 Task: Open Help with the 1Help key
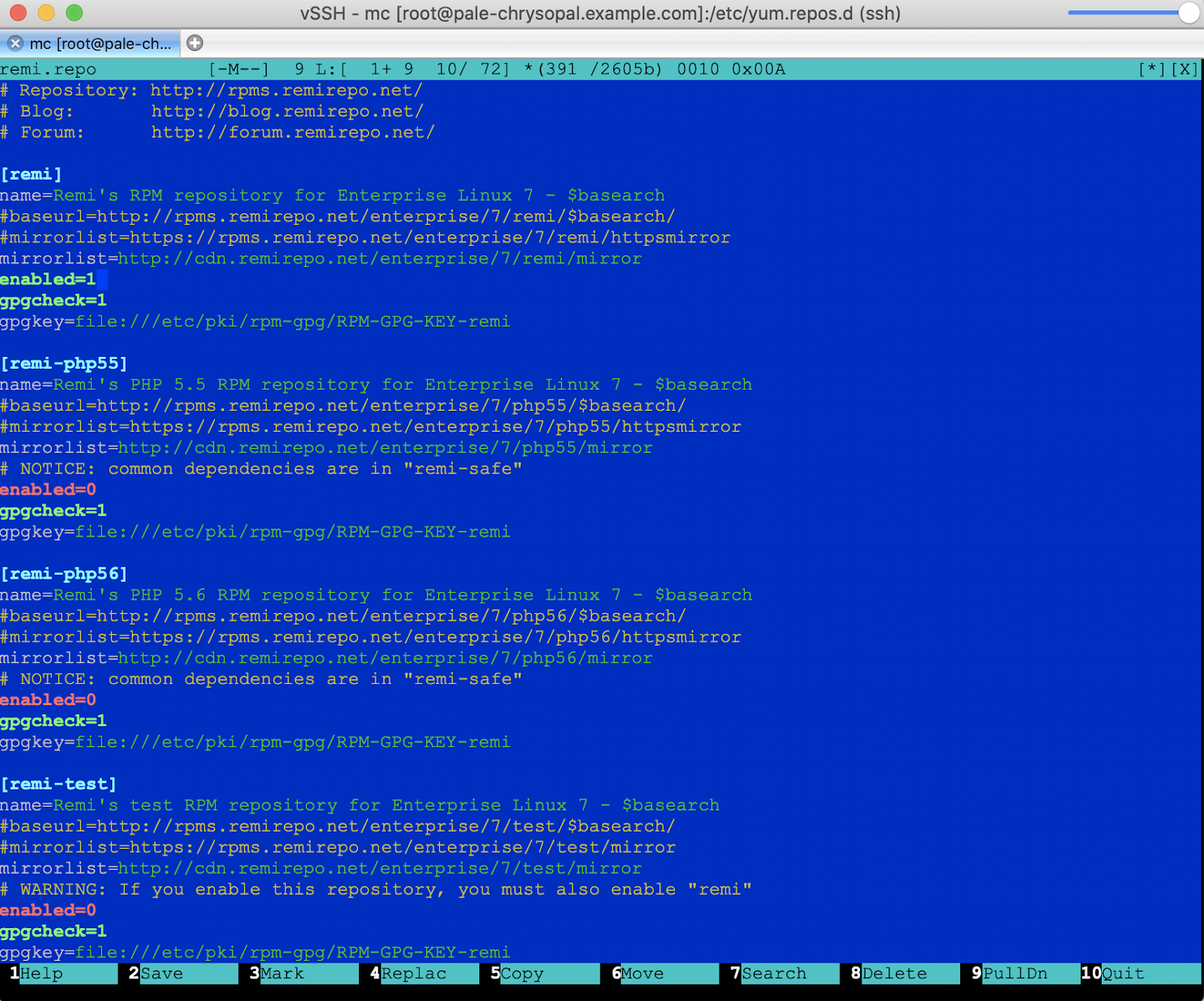tap(63, 973)
